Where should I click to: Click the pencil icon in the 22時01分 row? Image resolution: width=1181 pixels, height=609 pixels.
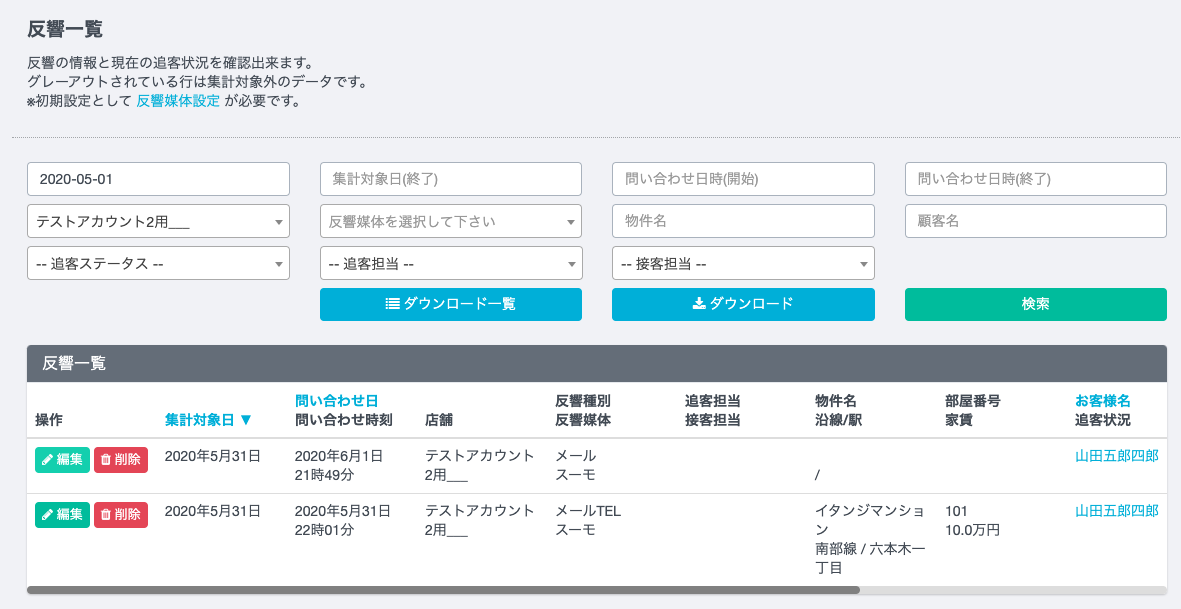pyautogui.click(x=47, y=515)
